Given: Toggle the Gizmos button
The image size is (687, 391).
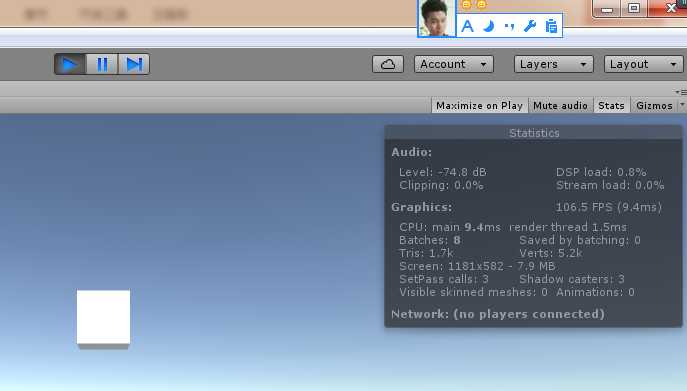Looking at the screenshot, I should [654, 106].
